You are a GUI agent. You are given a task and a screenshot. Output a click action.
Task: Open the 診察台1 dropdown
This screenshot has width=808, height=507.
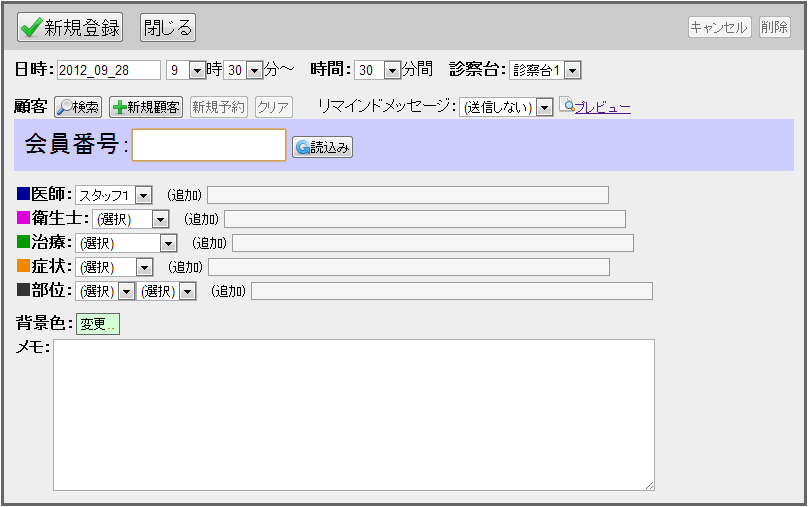545,70
